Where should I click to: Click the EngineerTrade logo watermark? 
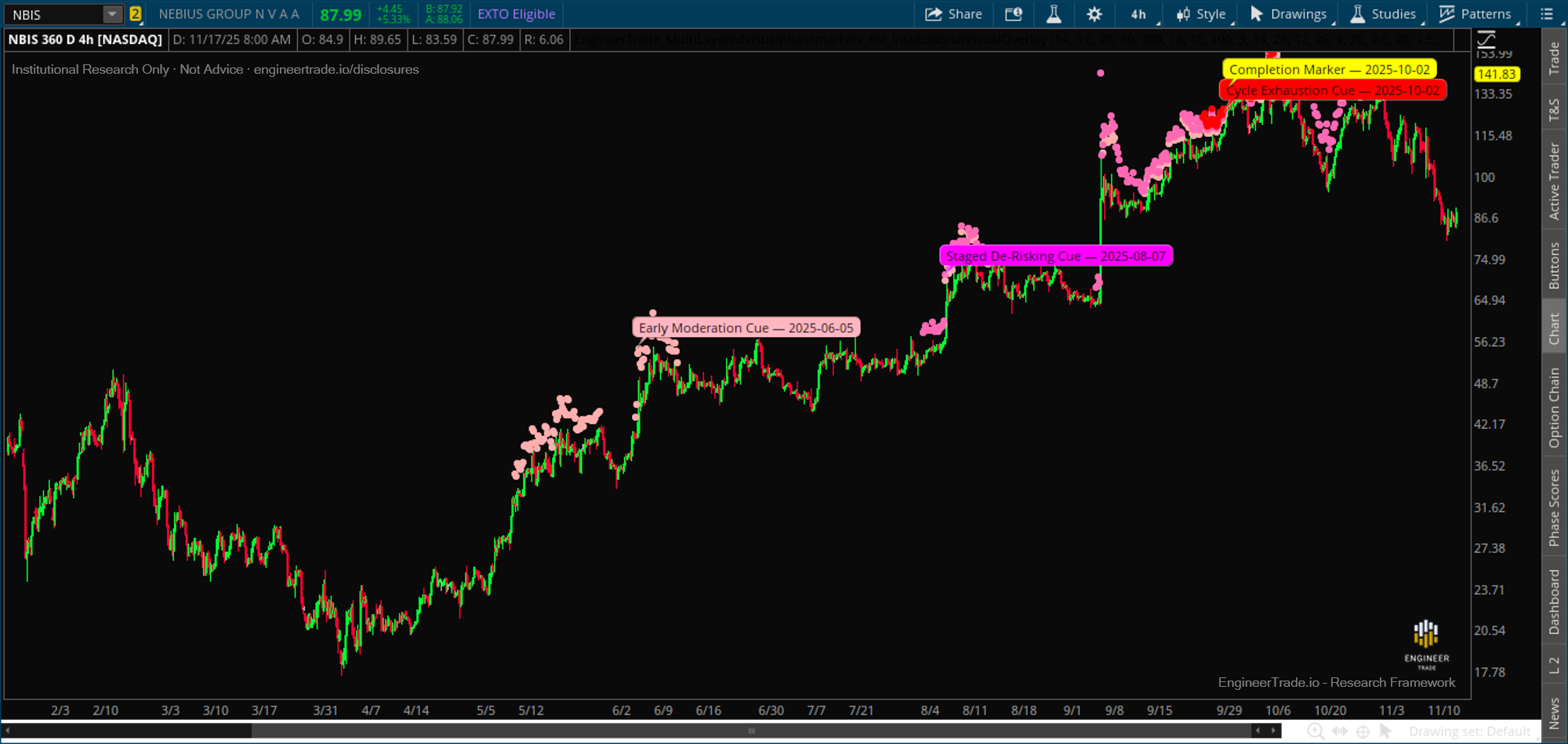pos(1425,643)
